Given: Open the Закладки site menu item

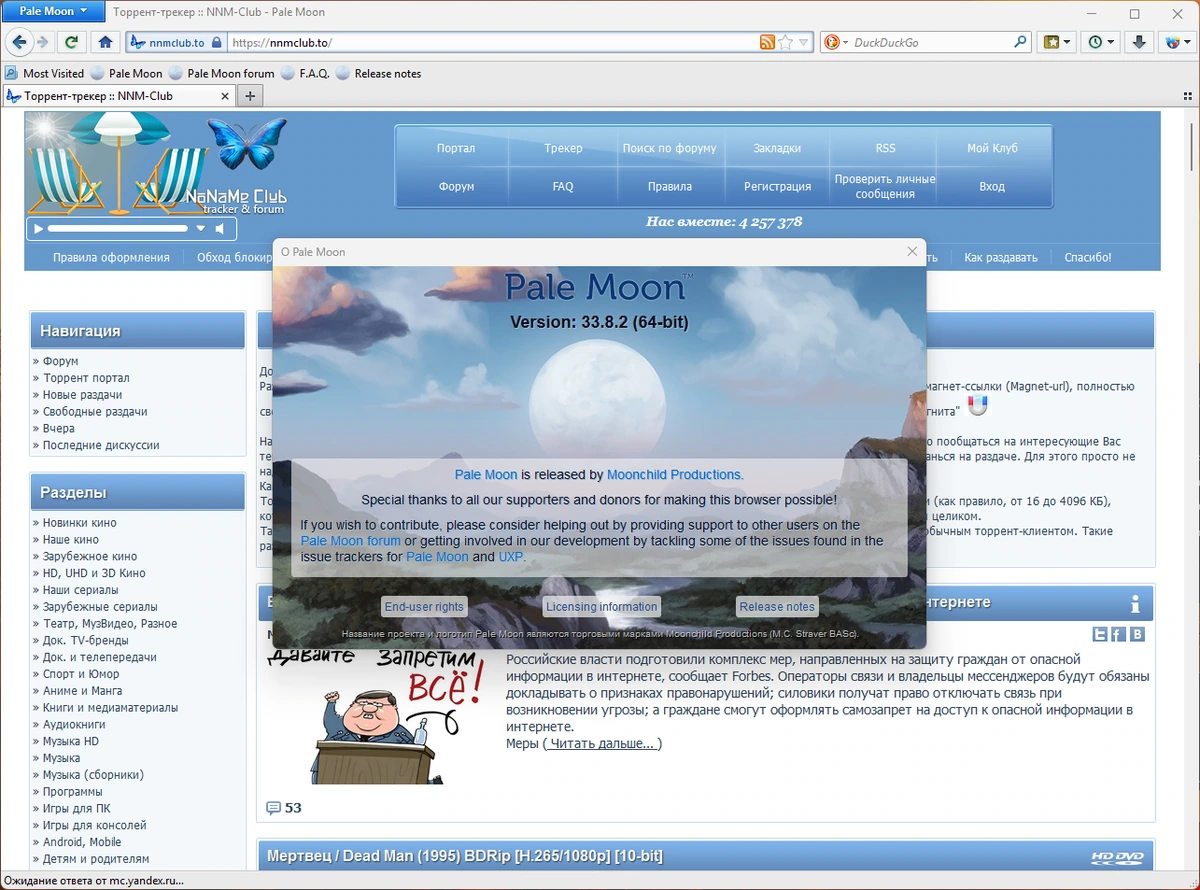Looking at the screenshot, I should (x=777, y=148).
